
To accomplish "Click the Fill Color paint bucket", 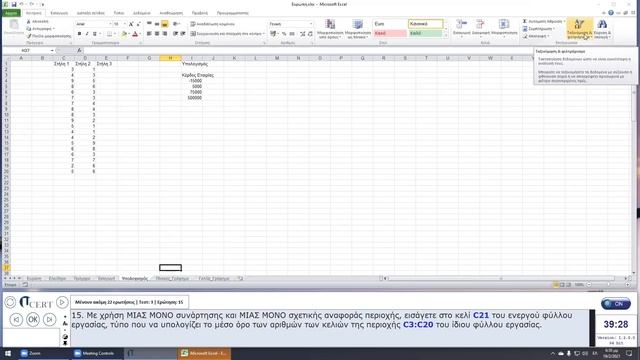I will (124, 33).
